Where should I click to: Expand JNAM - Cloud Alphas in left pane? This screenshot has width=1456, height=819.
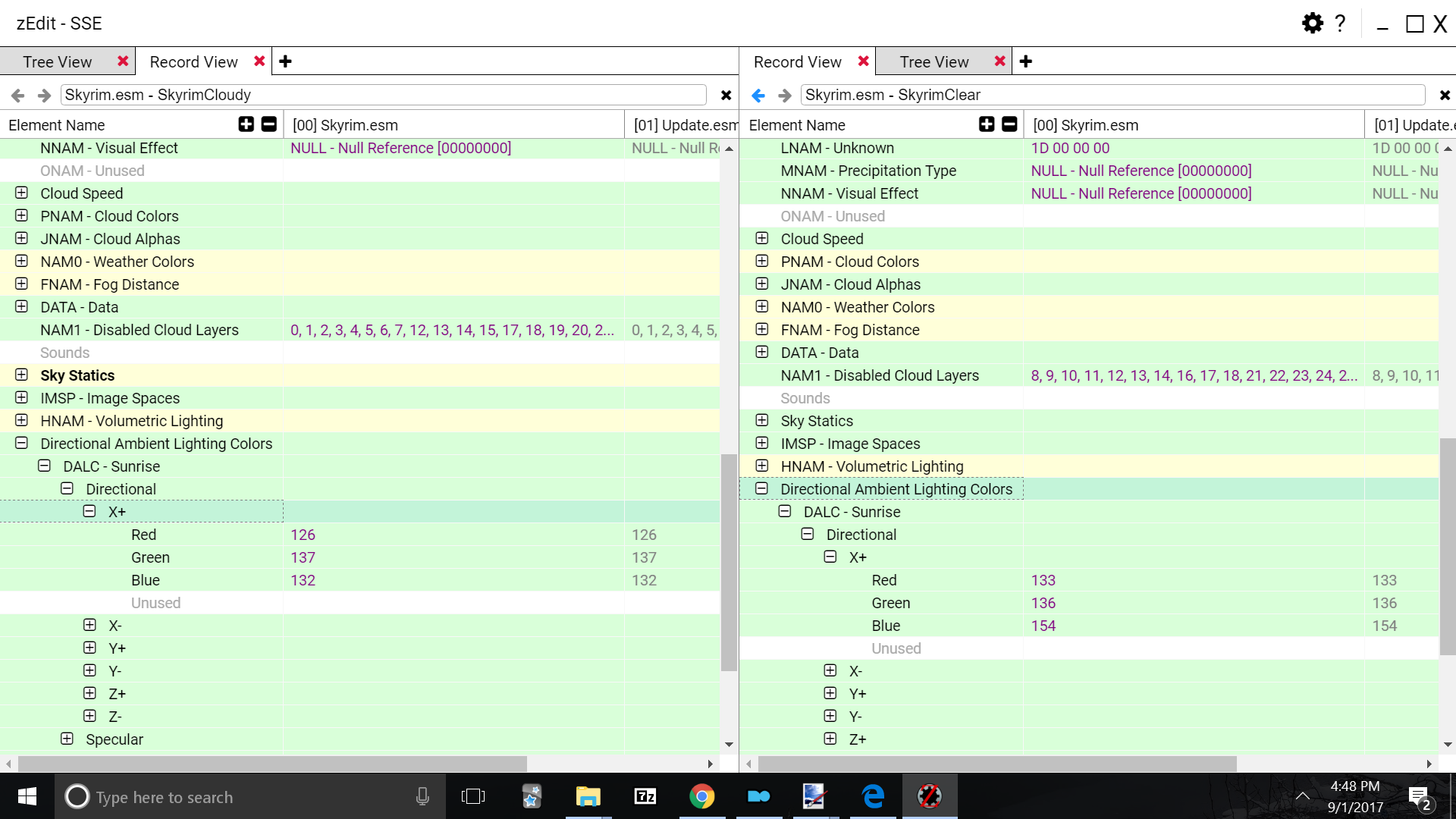21,238
